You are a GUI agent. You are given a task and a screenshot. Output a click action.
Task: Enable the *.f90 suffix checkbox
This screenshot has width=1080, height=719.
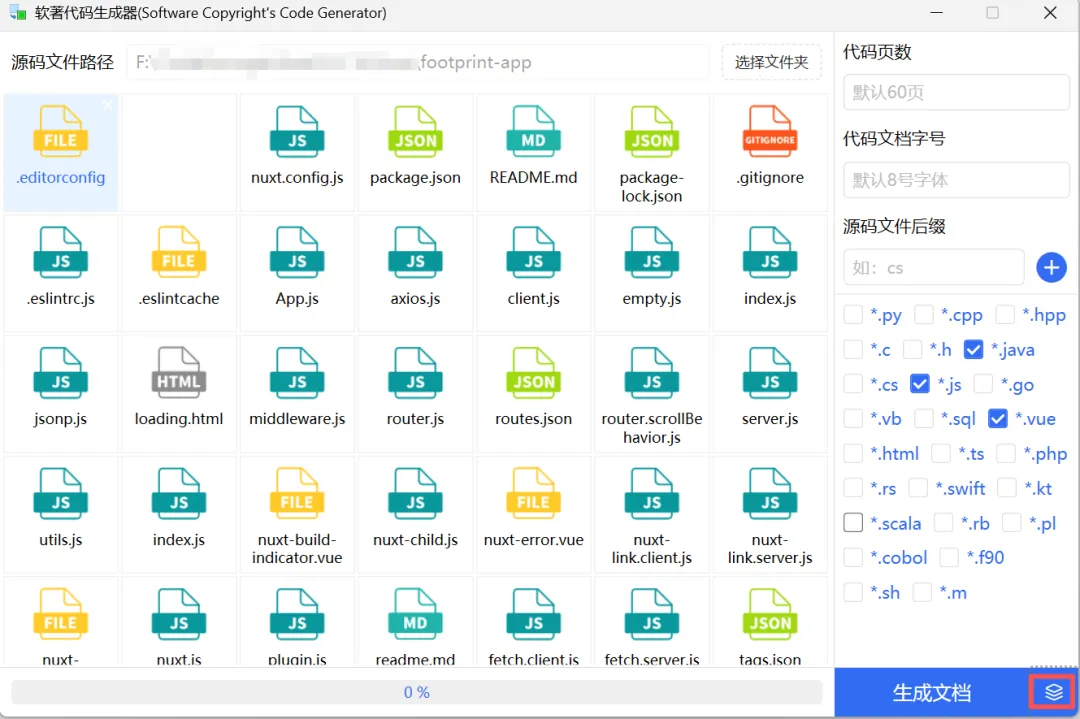click(949, 557)
